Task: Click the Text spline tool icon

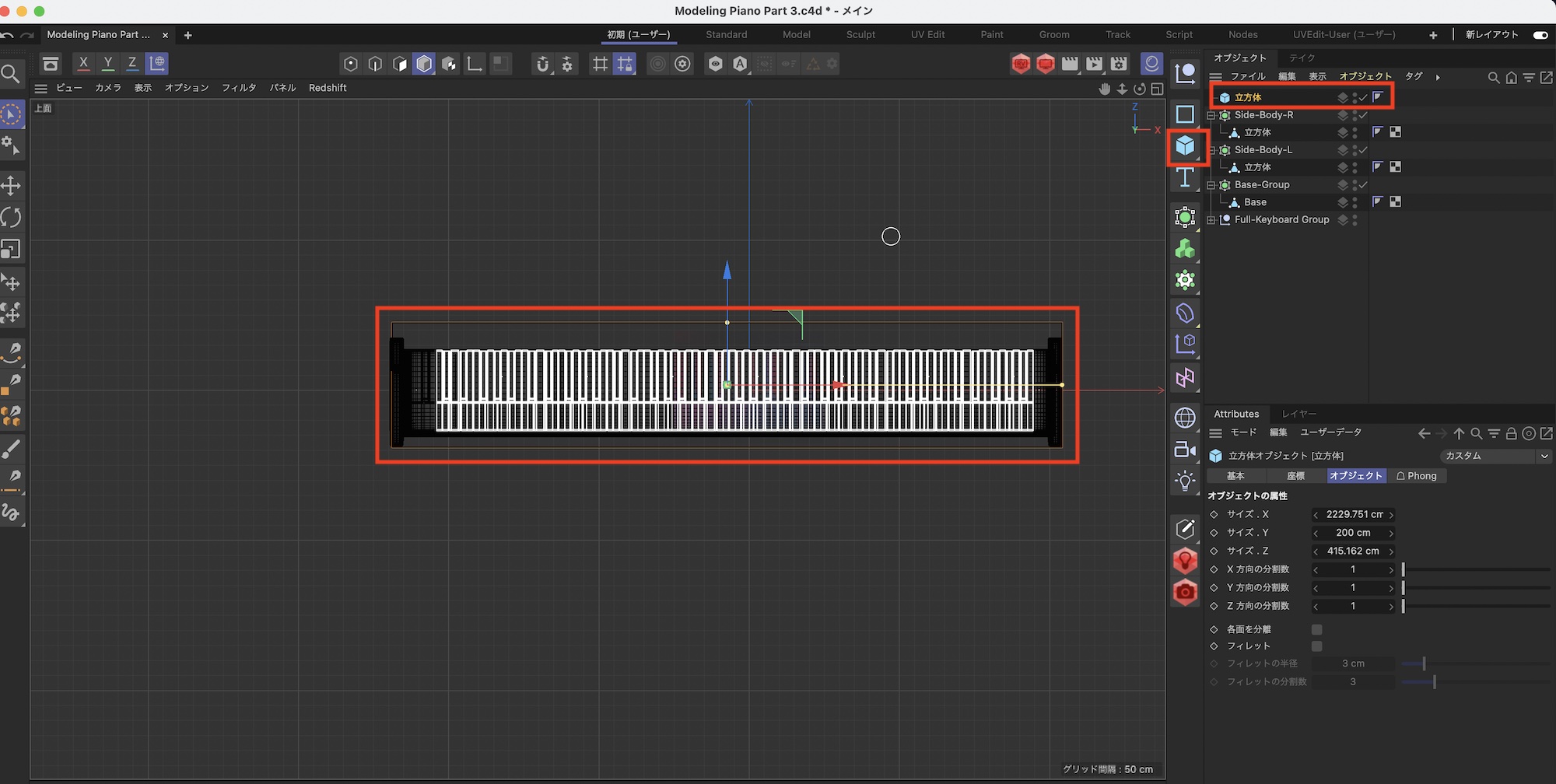Action: tap(1185, 178)
